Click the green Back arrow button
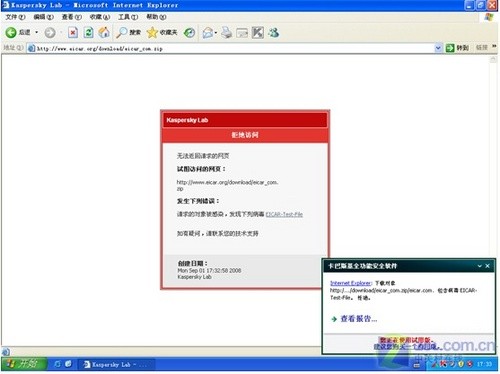Viewport: 500px width, 374px height. tap(11, 32)
